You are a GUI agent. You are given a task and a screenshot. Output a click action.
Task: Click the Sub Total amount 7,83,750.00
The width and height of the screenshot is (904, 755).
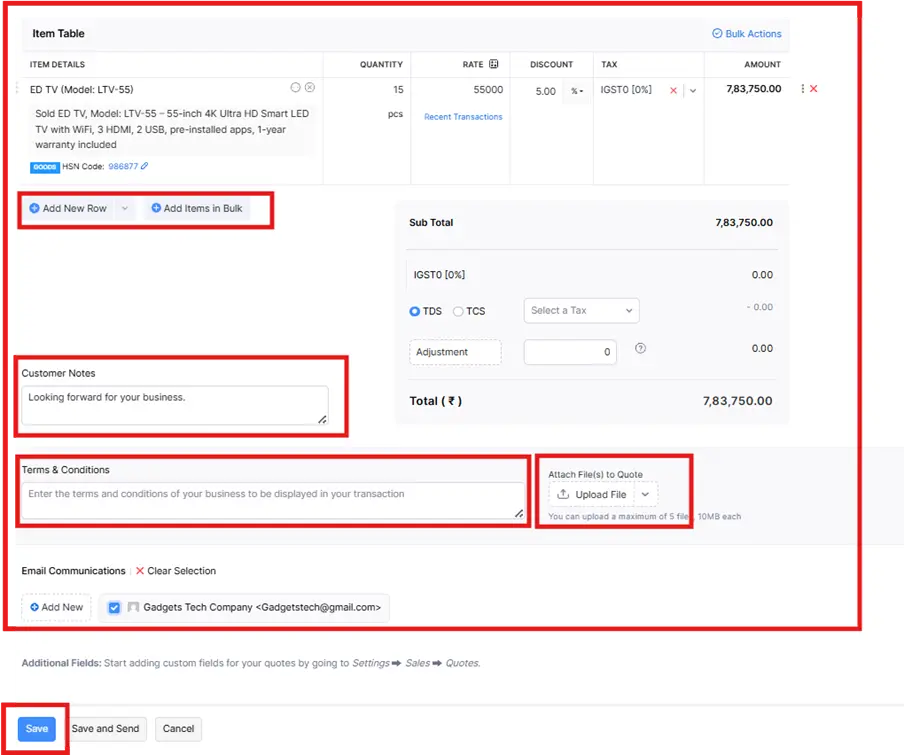(744, 222)
